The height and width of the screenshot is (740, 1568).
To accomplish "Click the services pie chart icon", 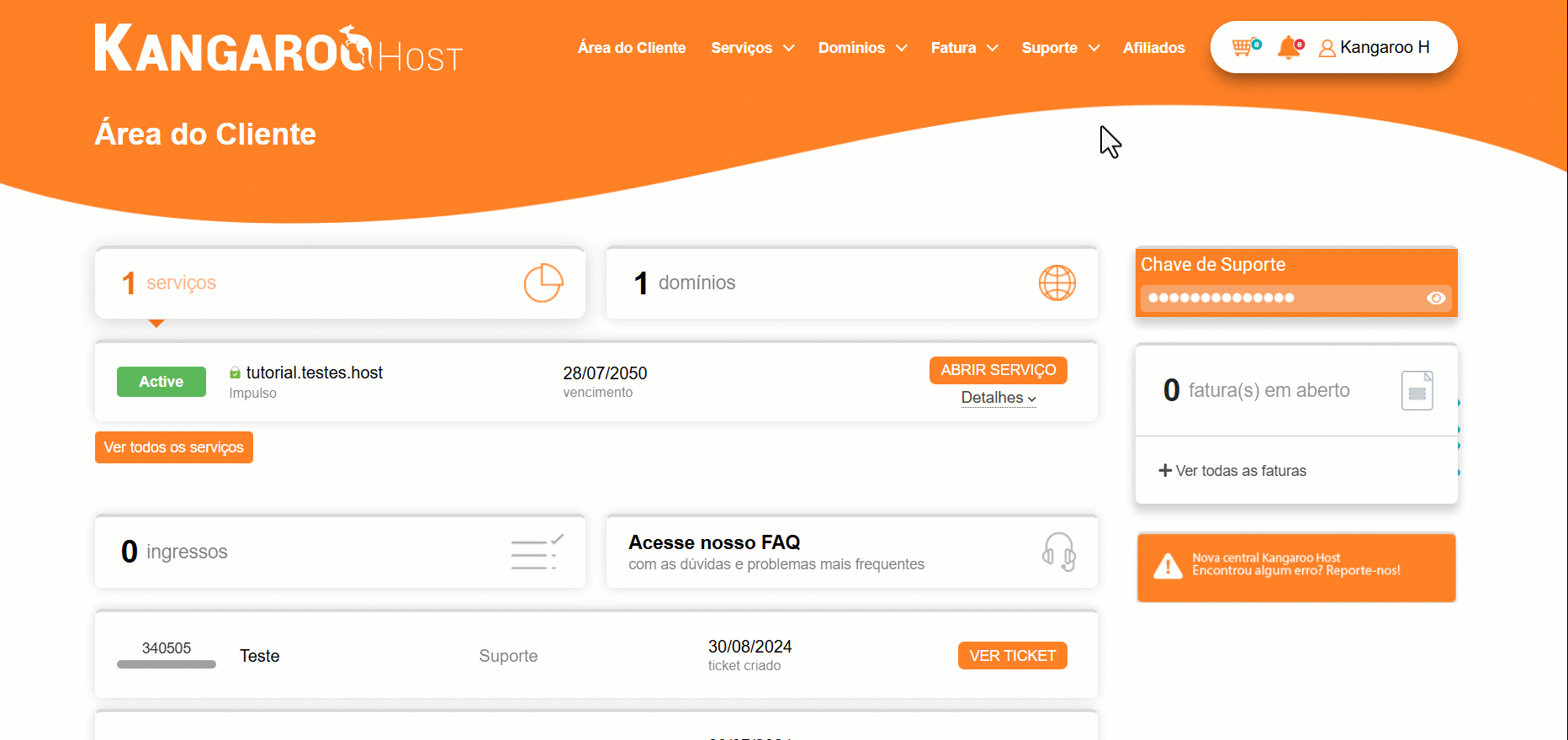I will click(543, 283).
